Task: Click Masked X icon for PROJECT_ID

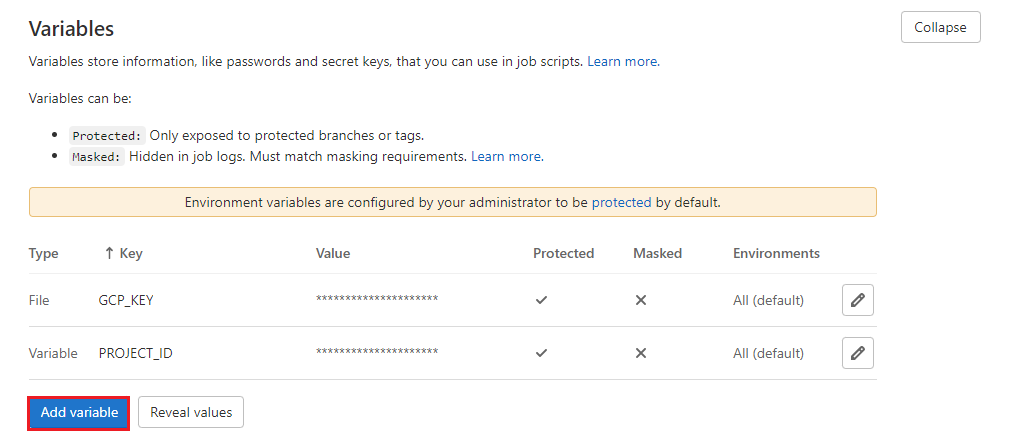Action: pyautogui.click(x=641, y=353)
